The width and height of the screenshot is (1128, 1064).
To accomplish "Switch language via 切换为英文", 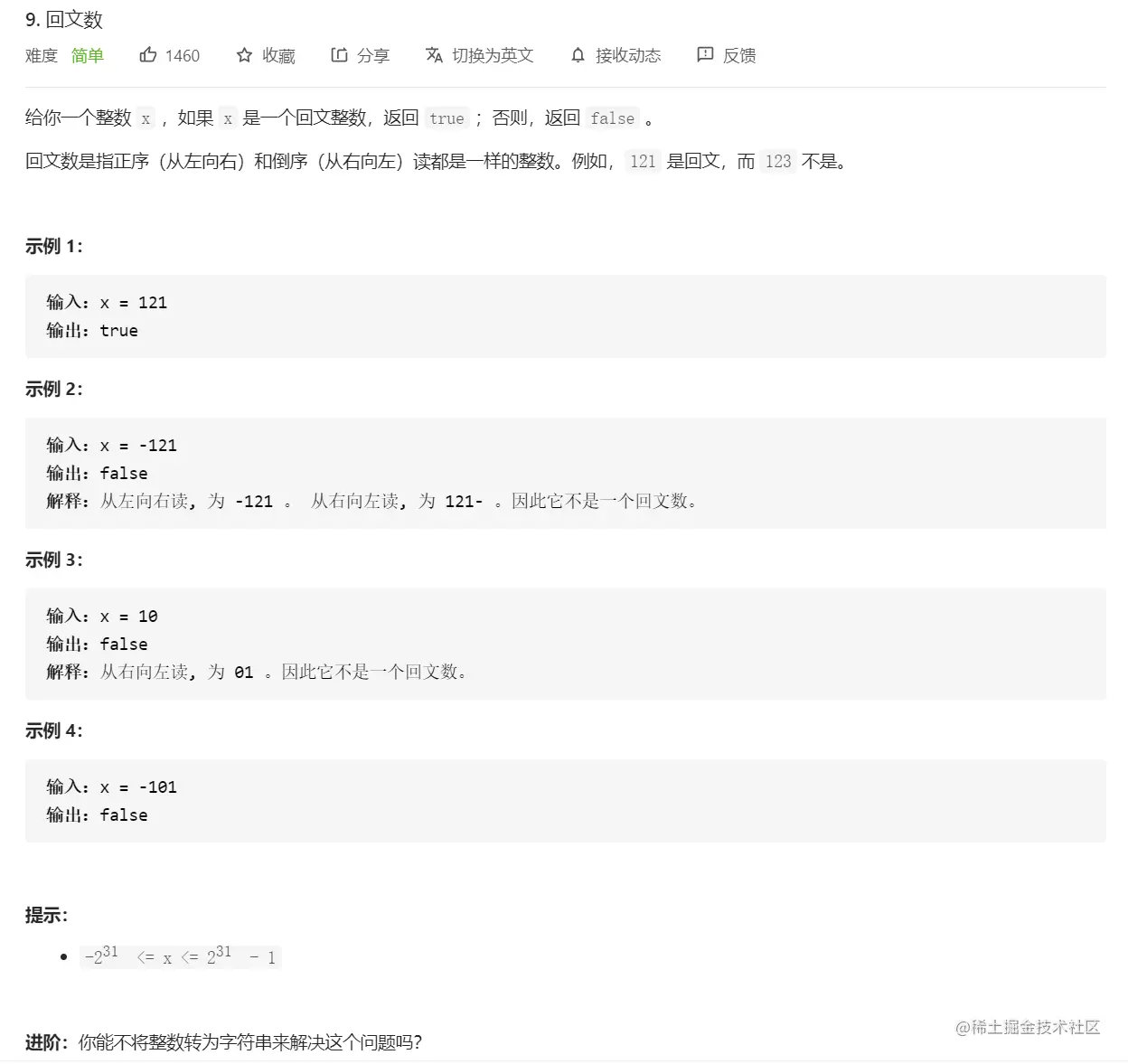I will click(493, 56).
